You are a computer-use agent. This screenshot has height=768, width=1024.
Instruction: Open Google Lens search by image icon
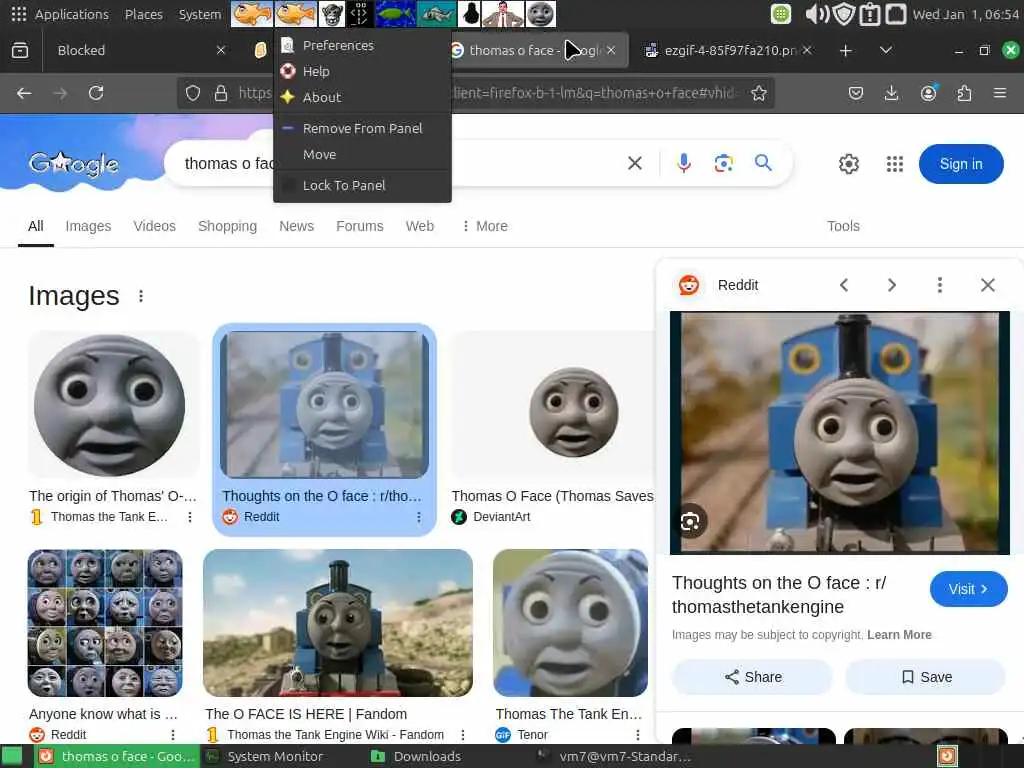[723, 163]
